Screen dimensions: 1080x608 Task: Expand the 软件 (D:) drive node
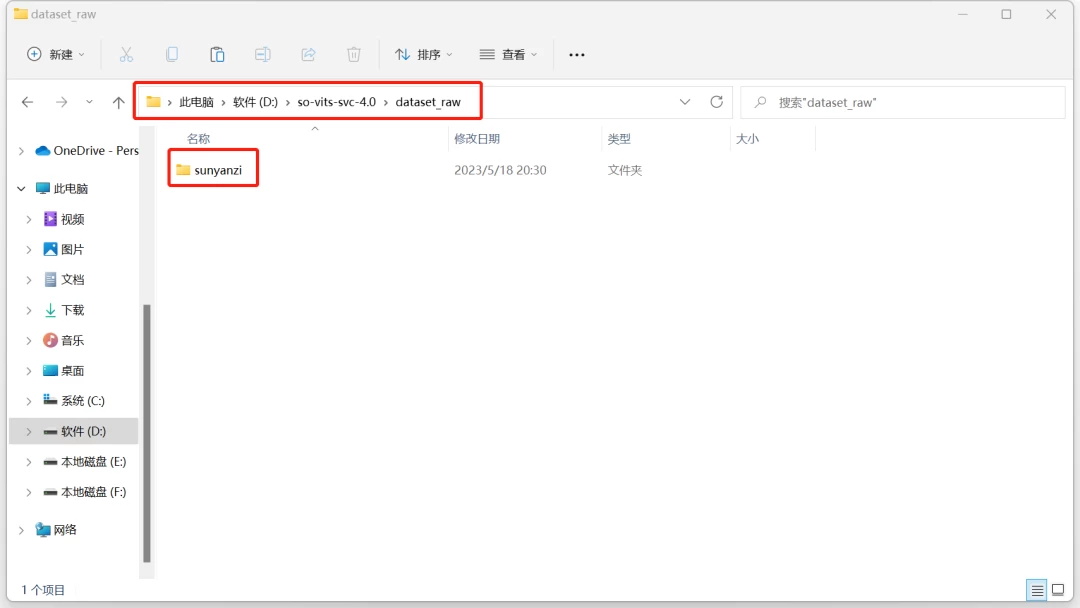point(29,432)
